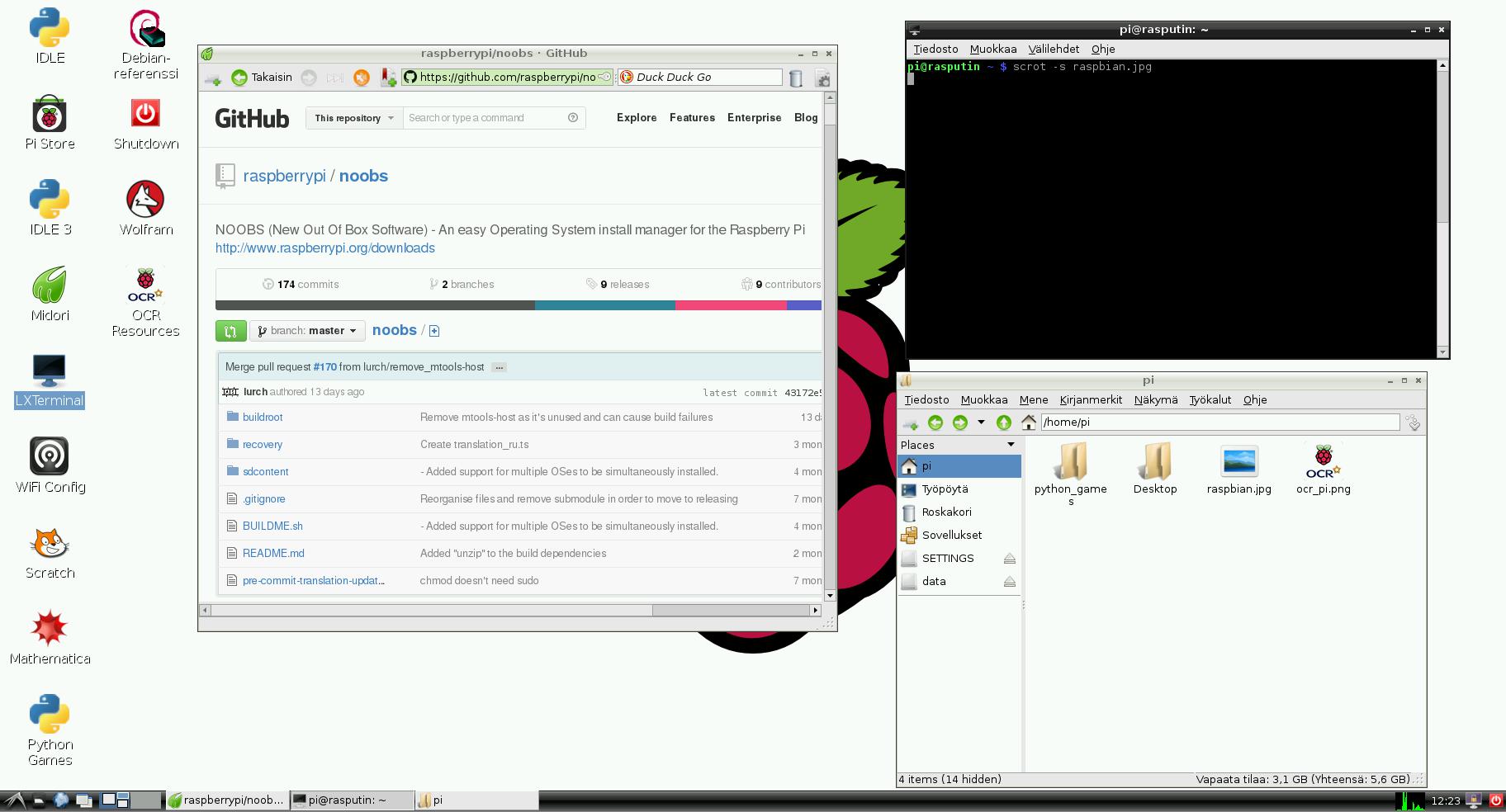Open the This repository dropdown
The width and height of the screenshot is (1506, 812).
tap(354, 118)
